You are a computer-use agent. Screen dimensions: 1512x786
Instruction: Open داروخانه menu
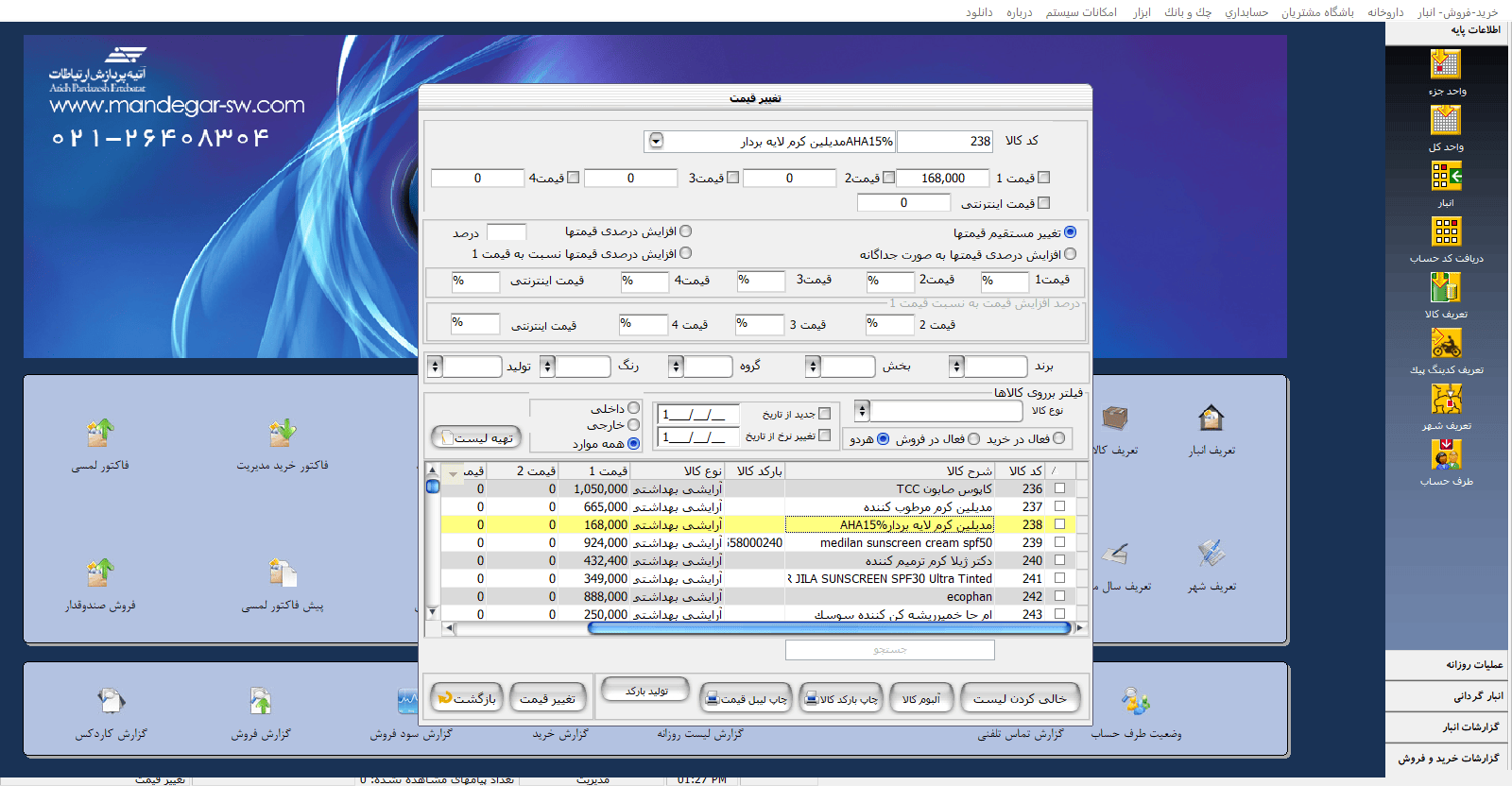pyautogui.click(x=1385, y=12)
